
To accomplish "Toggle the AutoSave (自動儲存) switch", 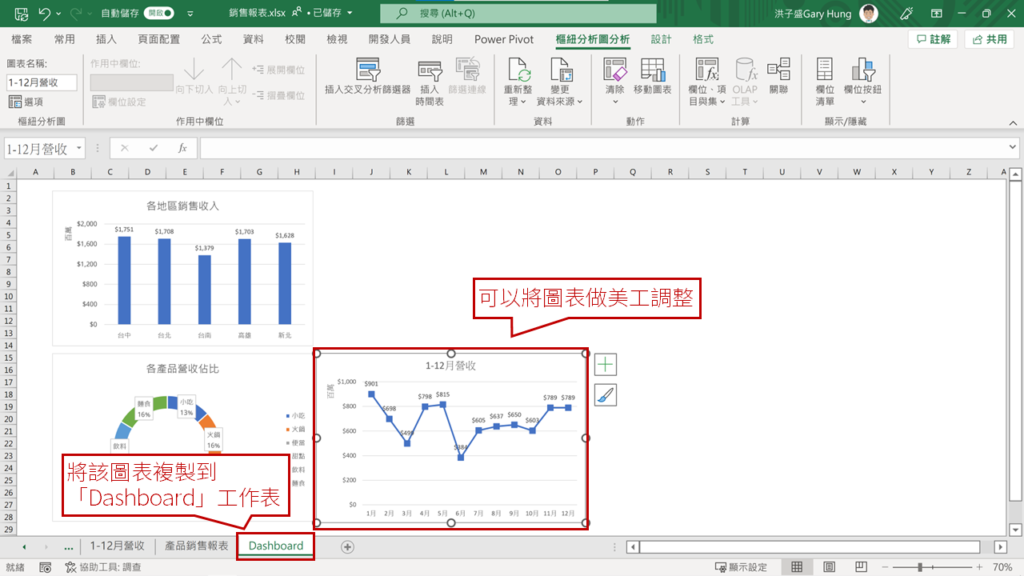I will tap(159, 13).
